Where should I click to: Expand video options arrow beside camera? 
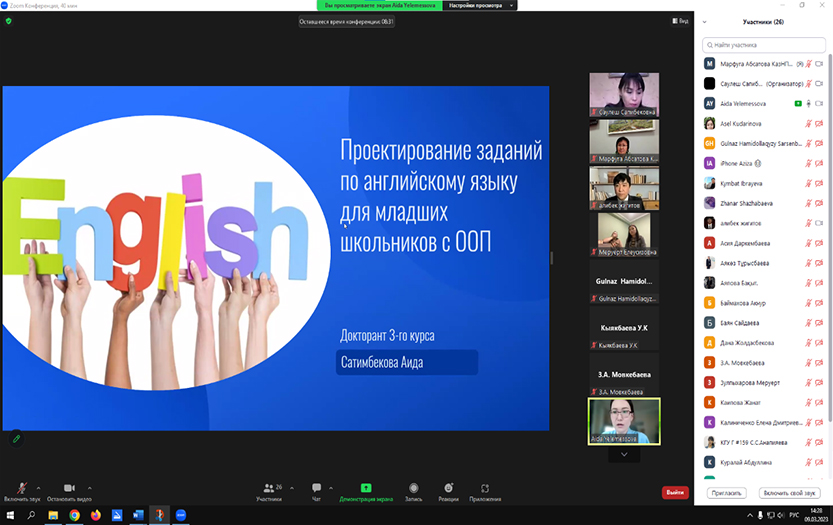90,487
